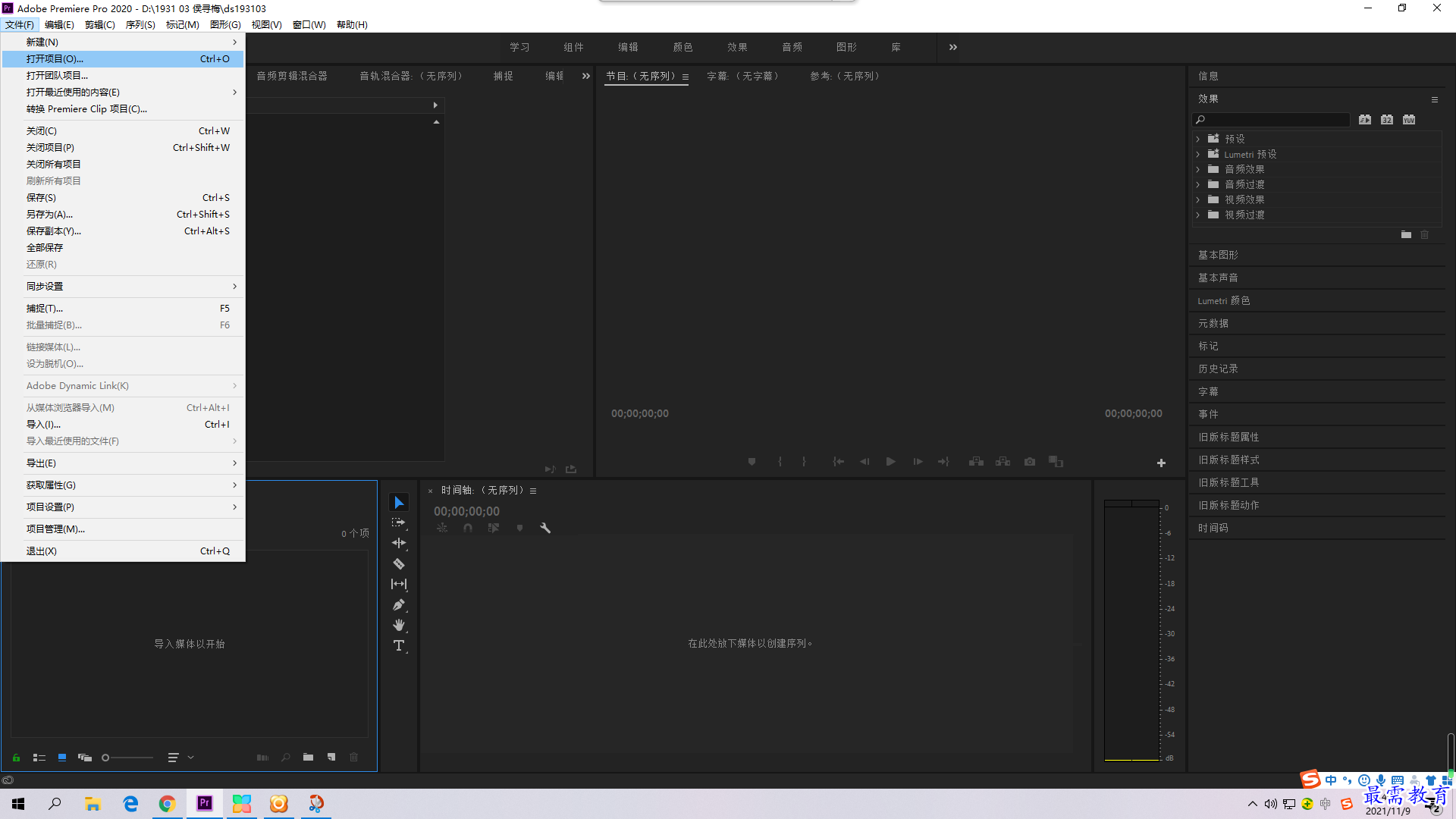The height and width of the screenshot is (819, 1456).
Task: Open the button editor plus icon
Action: 1161,463
